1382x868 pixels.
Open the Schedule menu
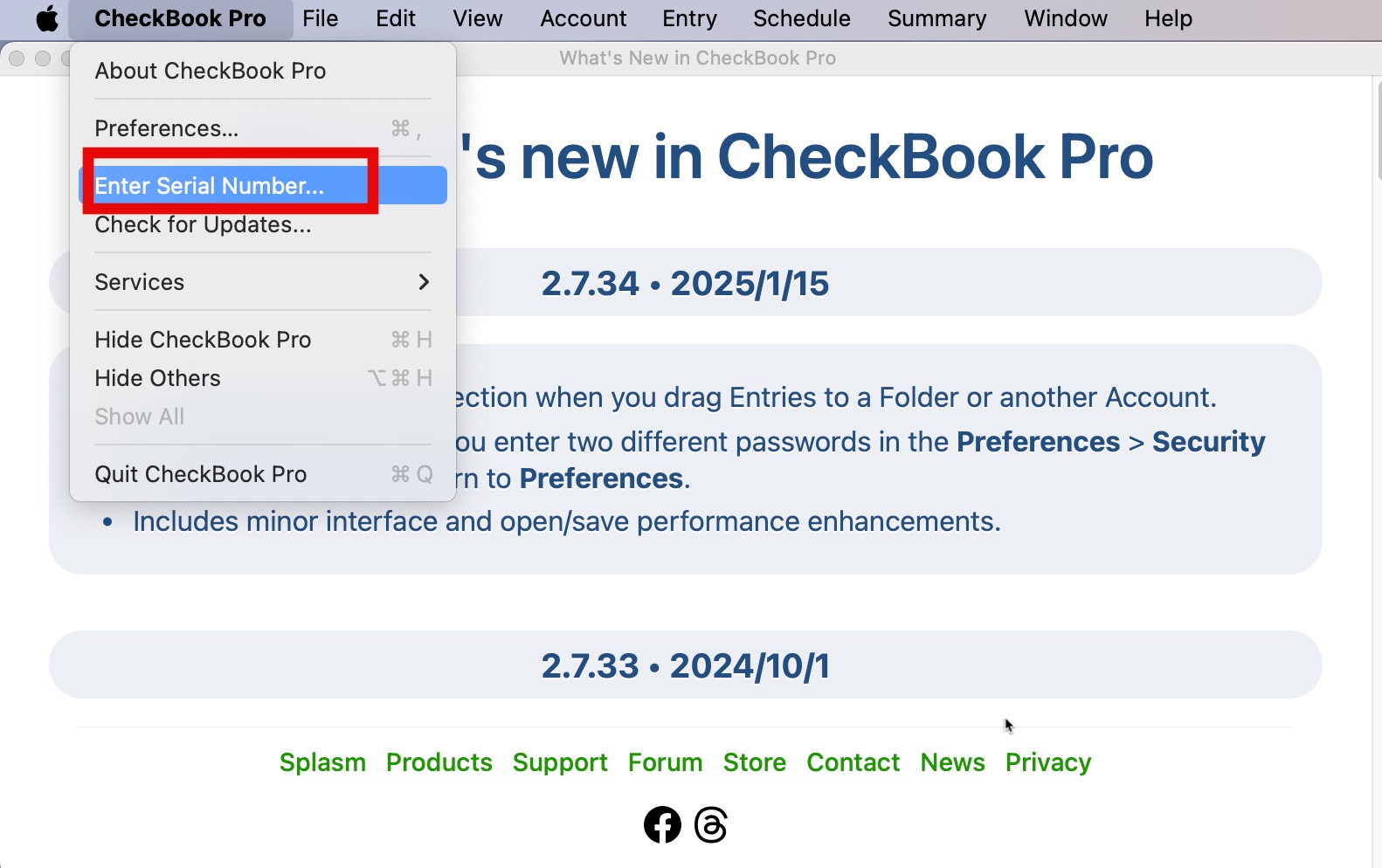[x=801, y=18]
